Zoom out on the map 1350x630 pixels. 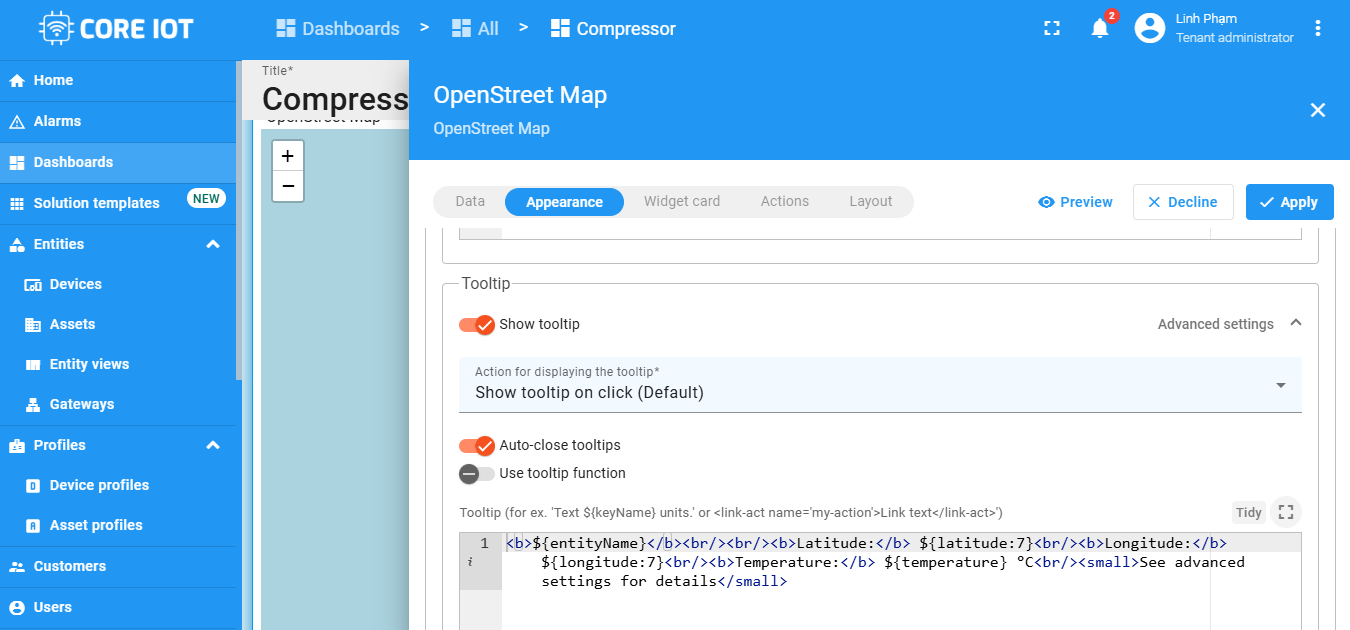pyautogui.click(x=288, y=186)
